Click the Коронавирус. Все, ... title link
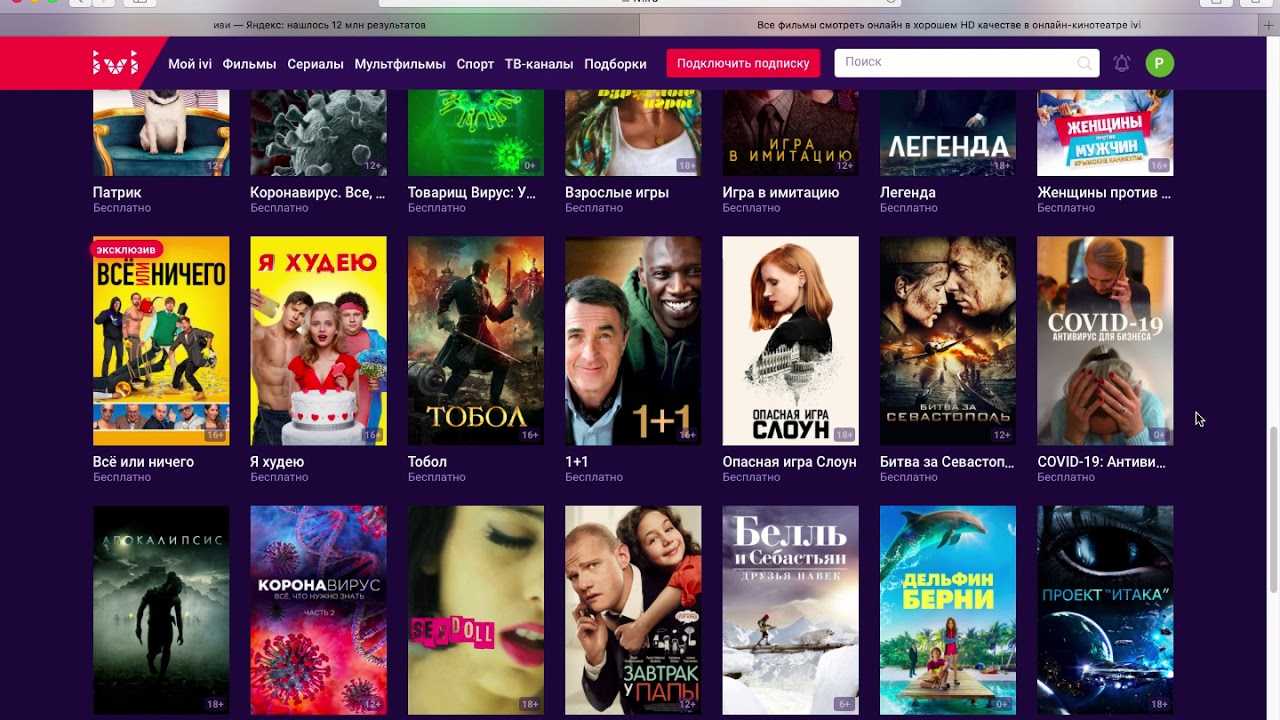The width and height of the screenshot is (1280, 720). tap(318, 192)
